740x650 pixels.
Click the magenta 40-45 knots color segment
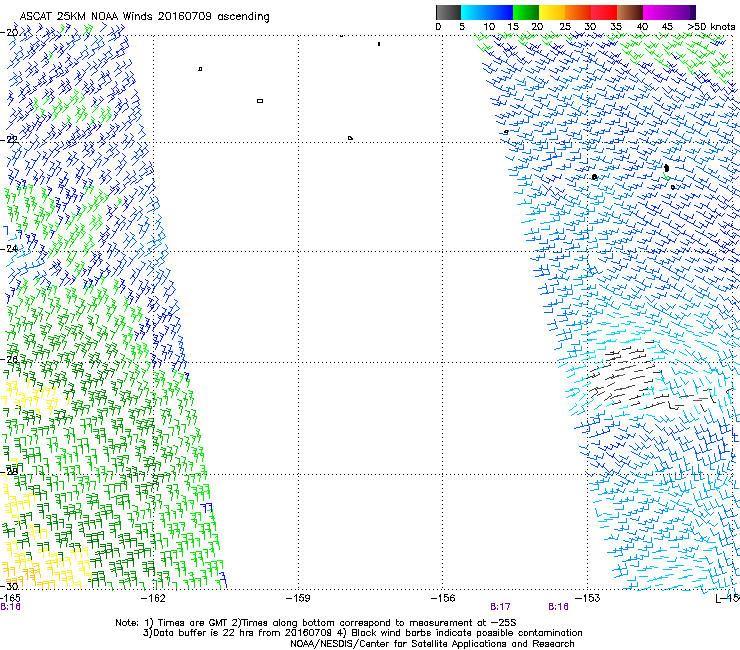(x=656, y=12)
